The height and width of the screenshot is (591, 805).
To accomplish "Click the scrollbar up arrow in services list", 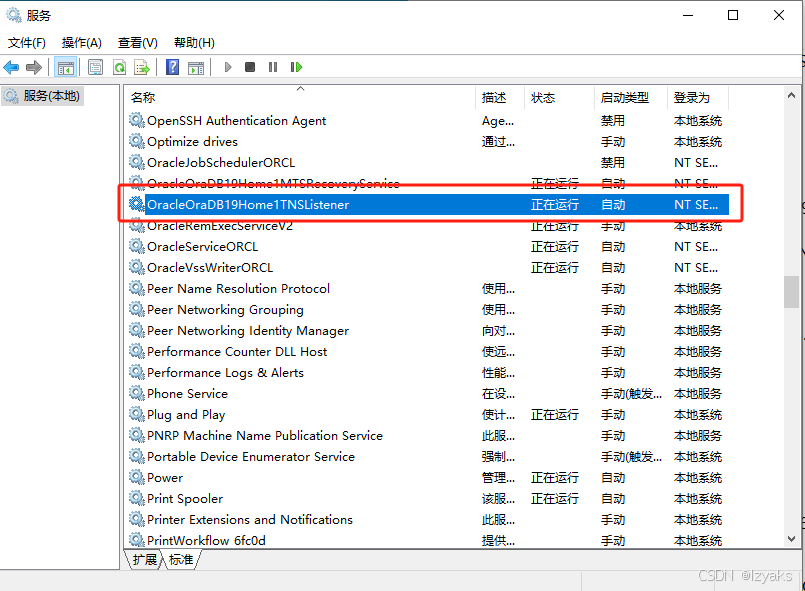I will click(x=791, y=96).
